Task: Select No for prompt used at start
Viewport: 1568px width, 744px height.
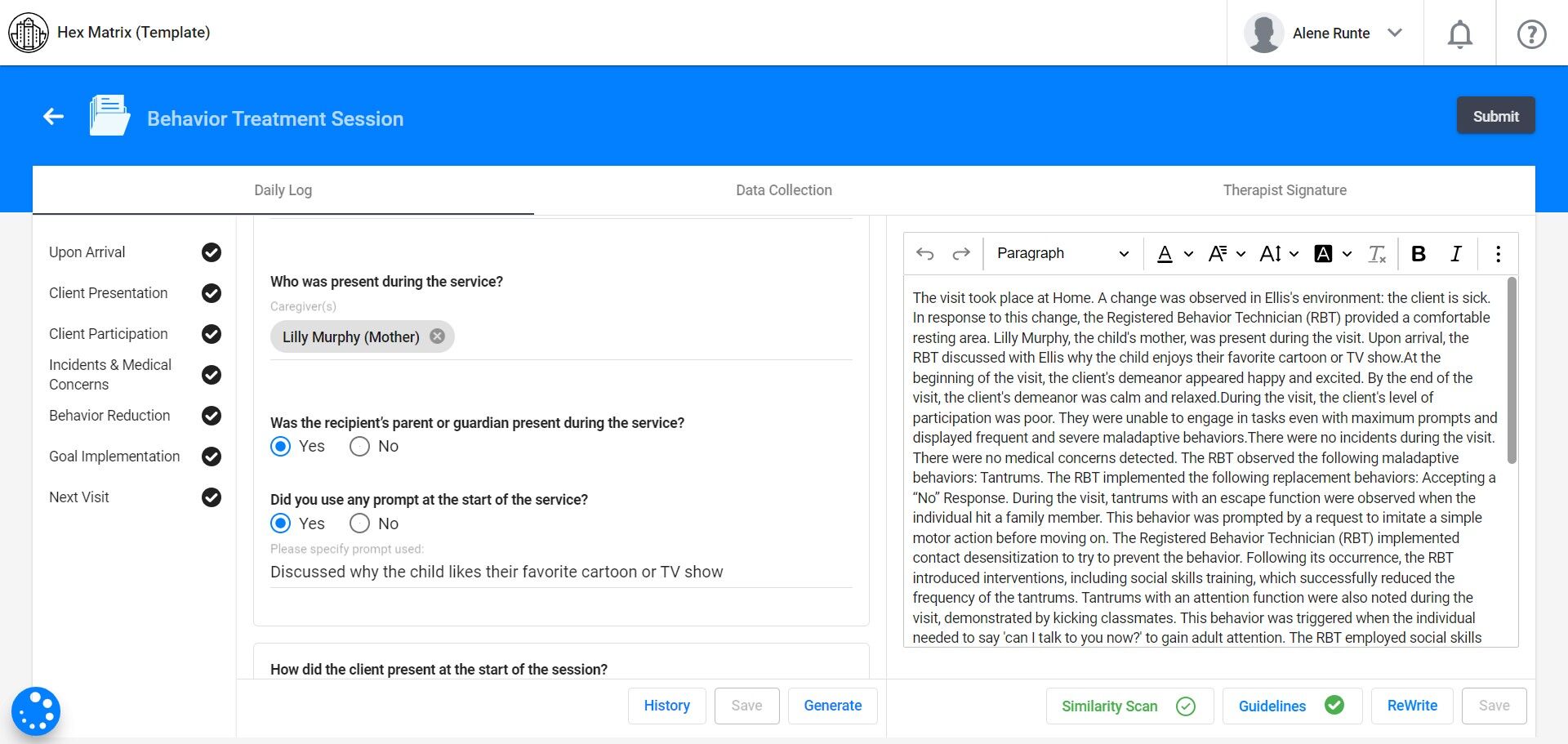Action: point(359,523)
